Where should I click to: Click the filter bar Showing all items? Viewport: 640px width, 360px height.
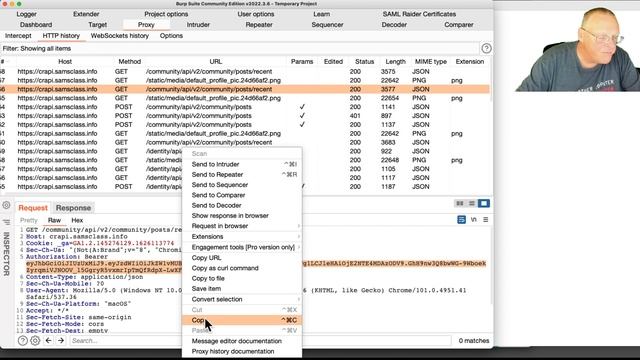240,49
